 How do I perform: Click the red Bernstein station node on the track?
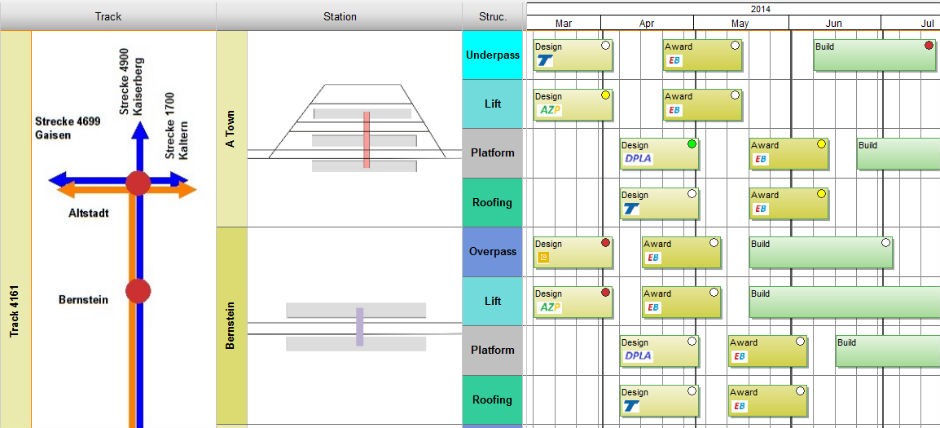[x=138, y=291]
